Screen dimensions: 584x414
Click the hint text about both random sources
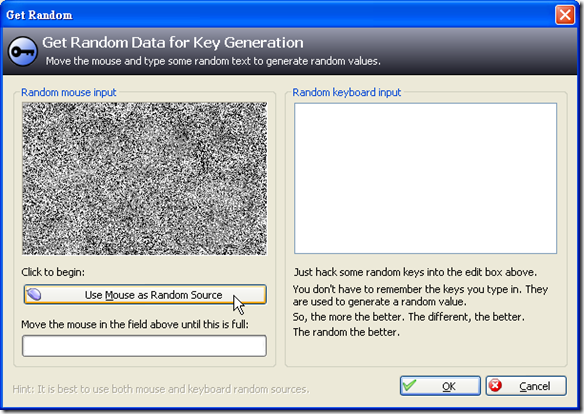(x=161, y=389)
